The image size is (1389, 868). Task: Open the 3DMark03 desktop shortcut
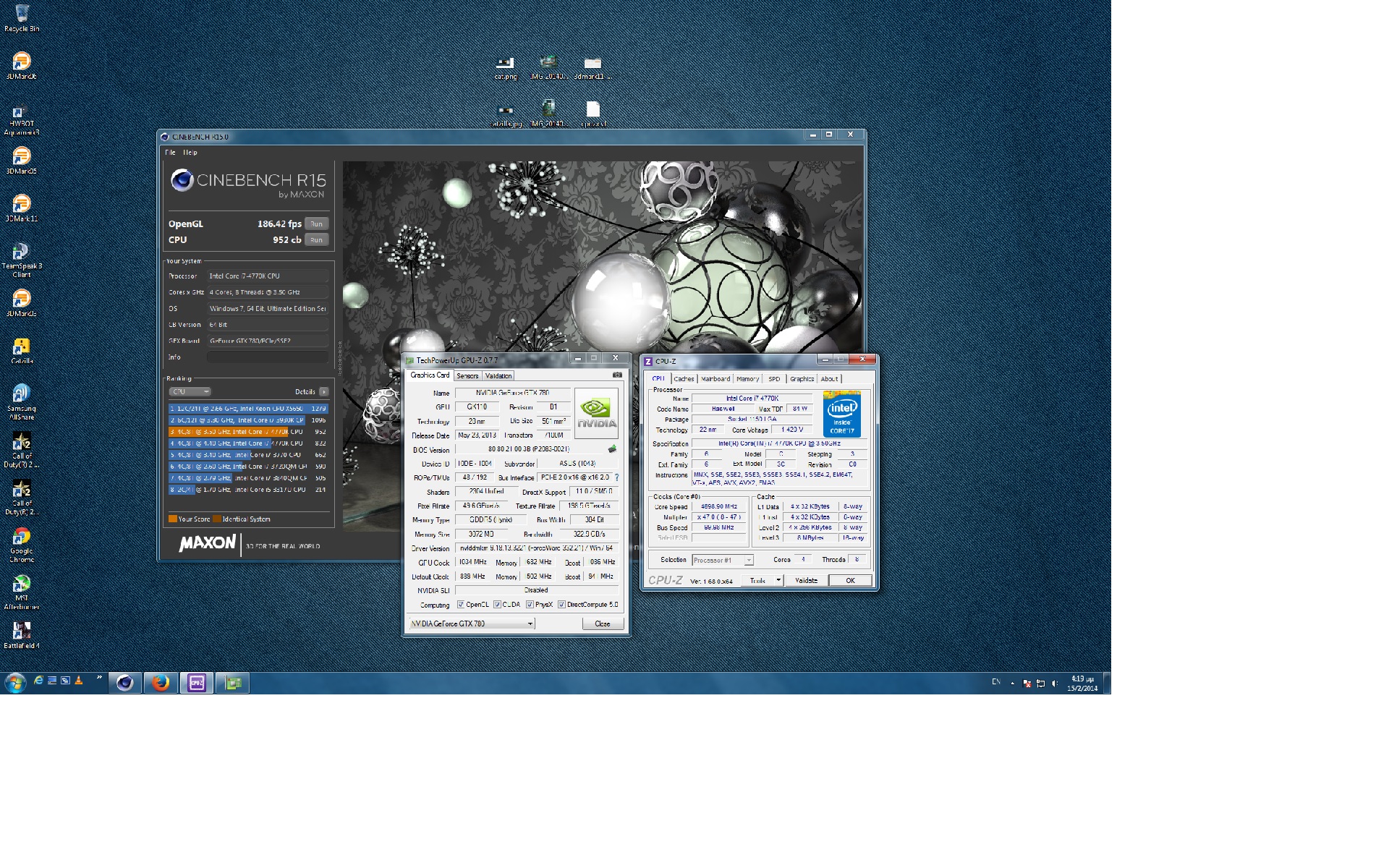[x=22, y=302]
